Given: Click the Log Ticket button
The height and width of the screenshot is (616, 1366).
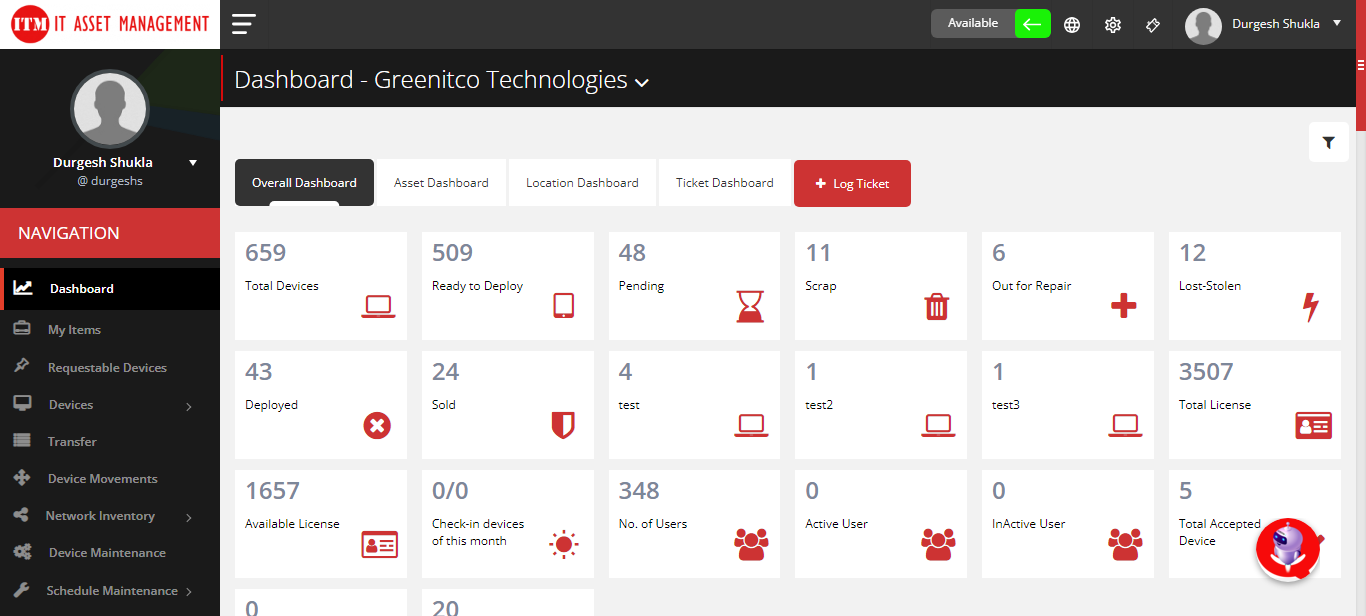Looking at the screenshot, I should tap(852, 184).
